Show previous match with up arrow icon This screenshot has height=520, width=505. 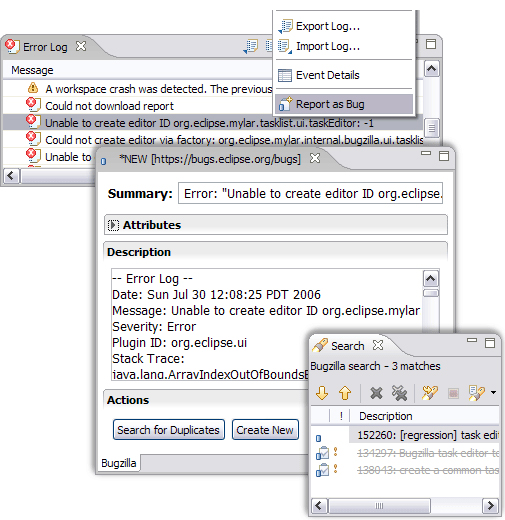click(345, 393)
